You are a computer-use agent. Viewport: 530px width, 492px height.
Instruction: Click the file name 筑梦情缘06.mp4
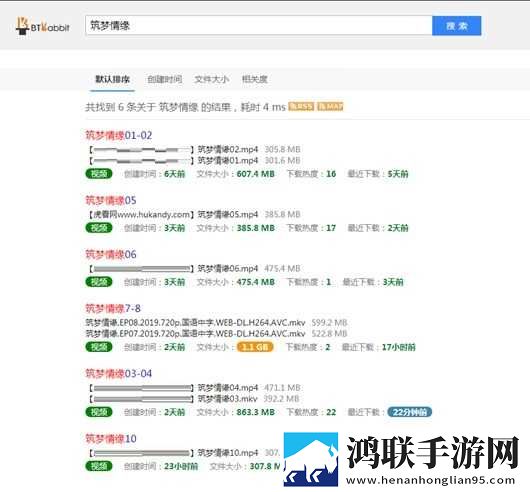click(228, 268)
